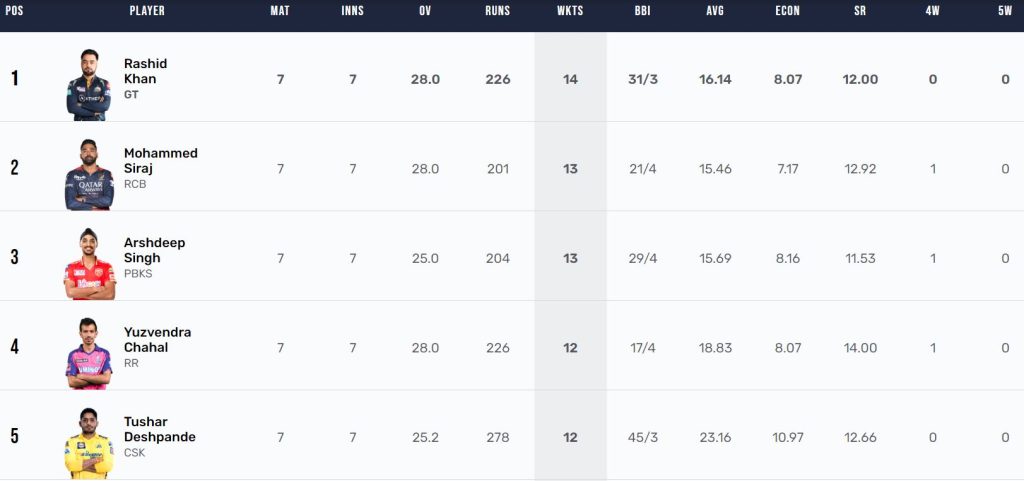The height and width of the screenshot is (481, 1024).
Task: Sort by BBI column header
Action: click(x=643, y=11)
